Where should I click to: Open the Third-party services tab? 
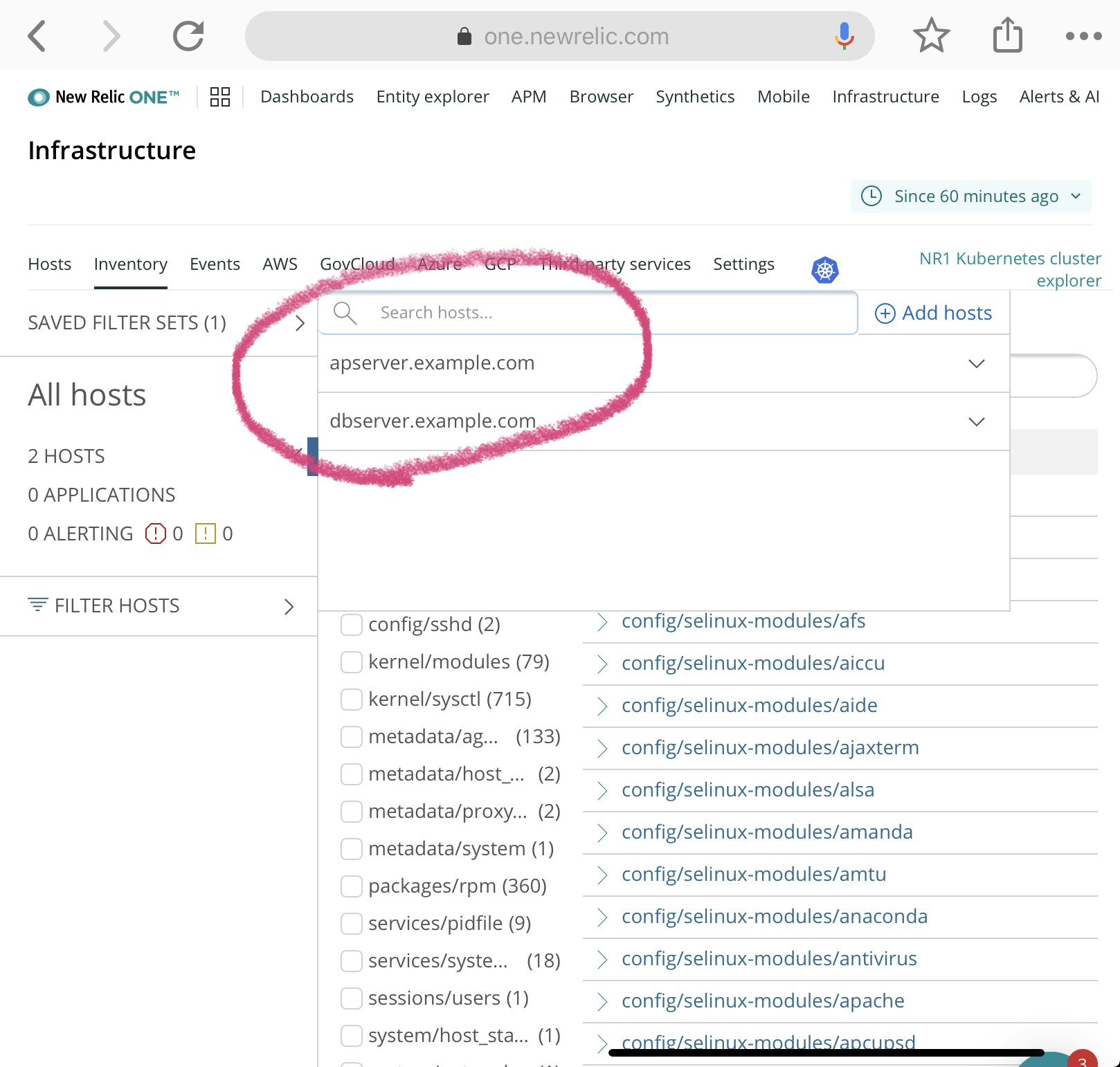coord(615,264)
